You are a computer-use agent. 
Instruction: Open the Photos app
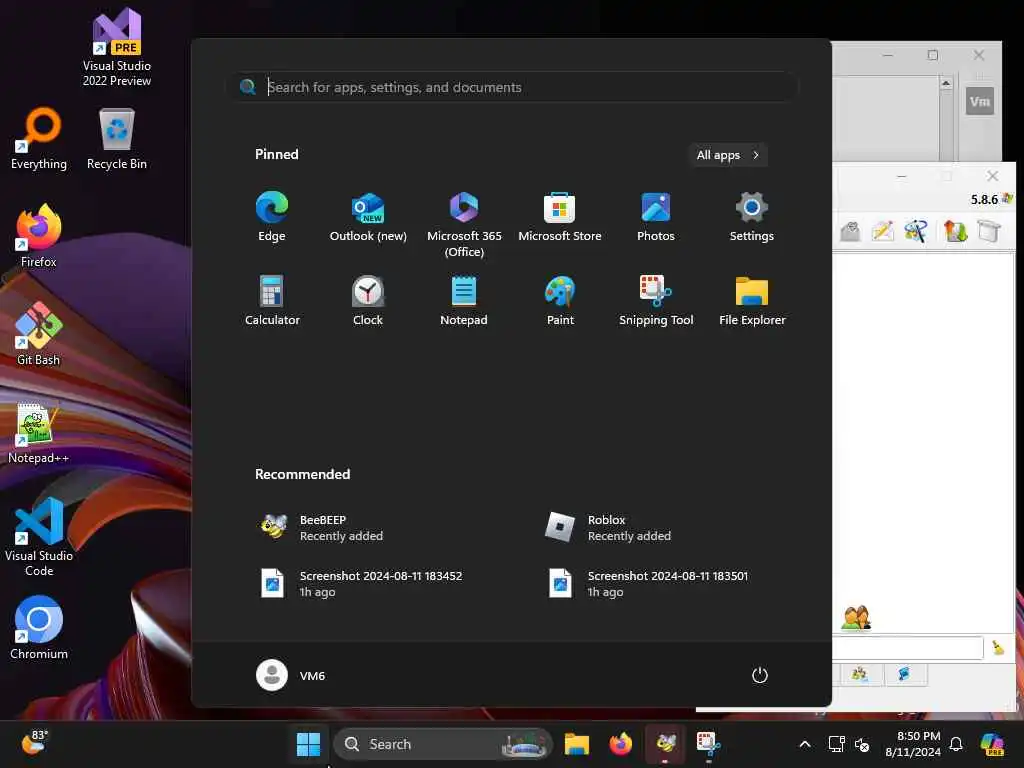tap(656, 217)
